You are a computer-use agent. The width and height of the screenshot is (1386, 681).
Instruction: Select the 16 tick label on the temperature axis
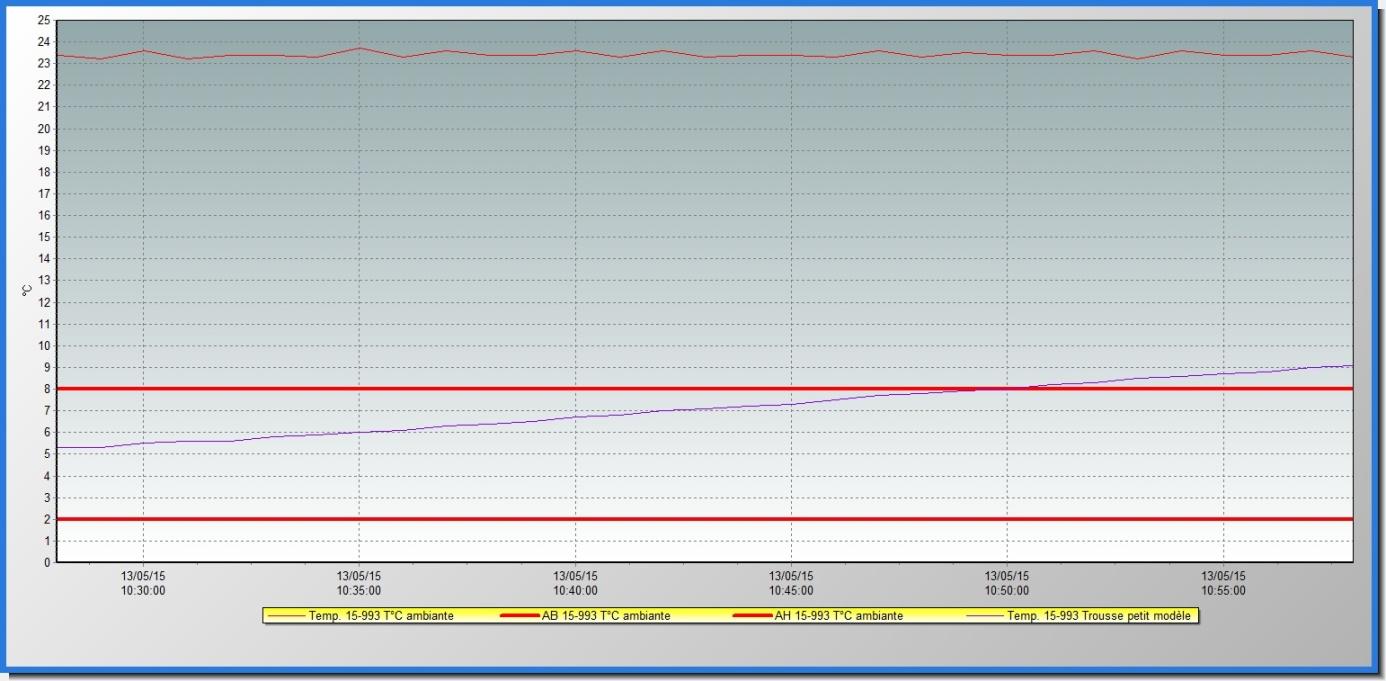[x=43, y=215]
